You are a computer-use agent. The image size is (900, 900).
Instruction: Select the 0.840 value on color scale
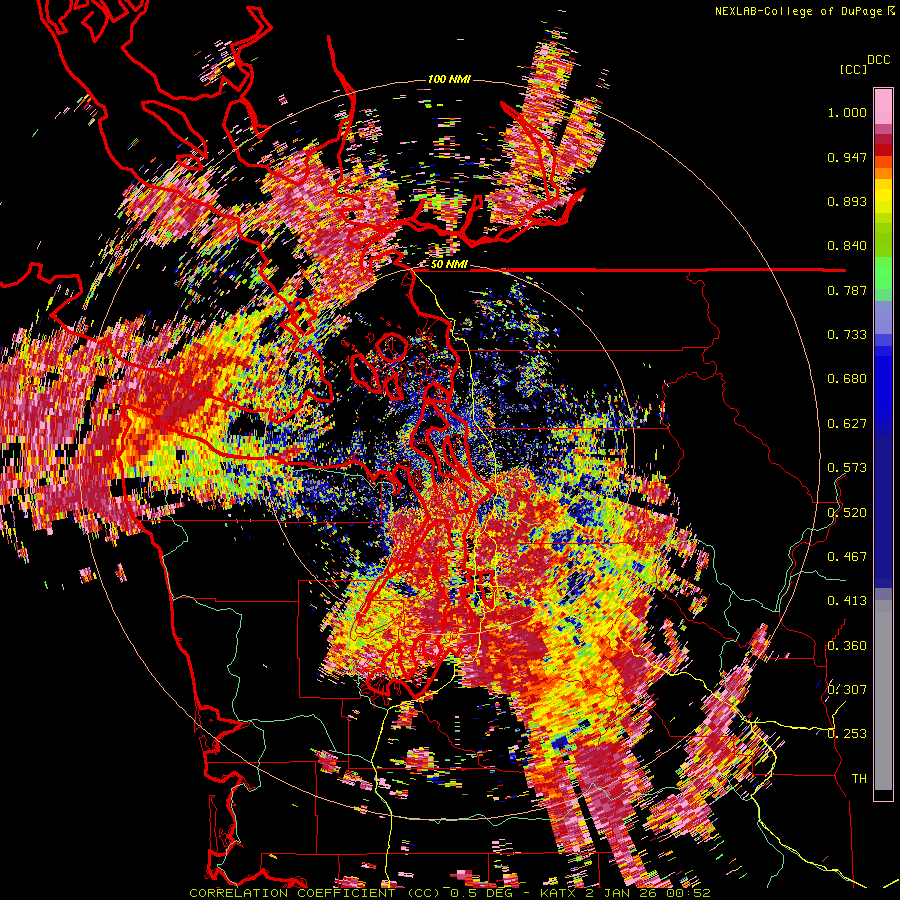[x=847, y=246]
